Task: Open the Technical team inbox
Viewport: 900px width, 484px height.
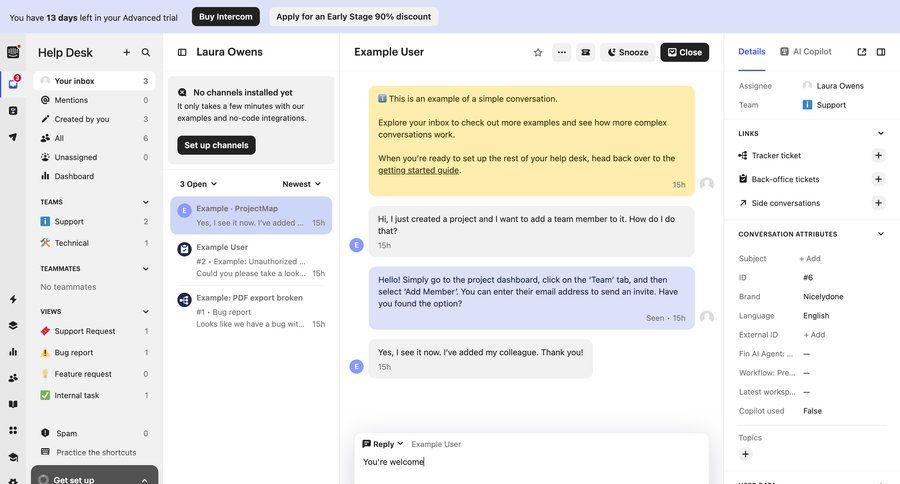Action: click(x=94, y=243)
